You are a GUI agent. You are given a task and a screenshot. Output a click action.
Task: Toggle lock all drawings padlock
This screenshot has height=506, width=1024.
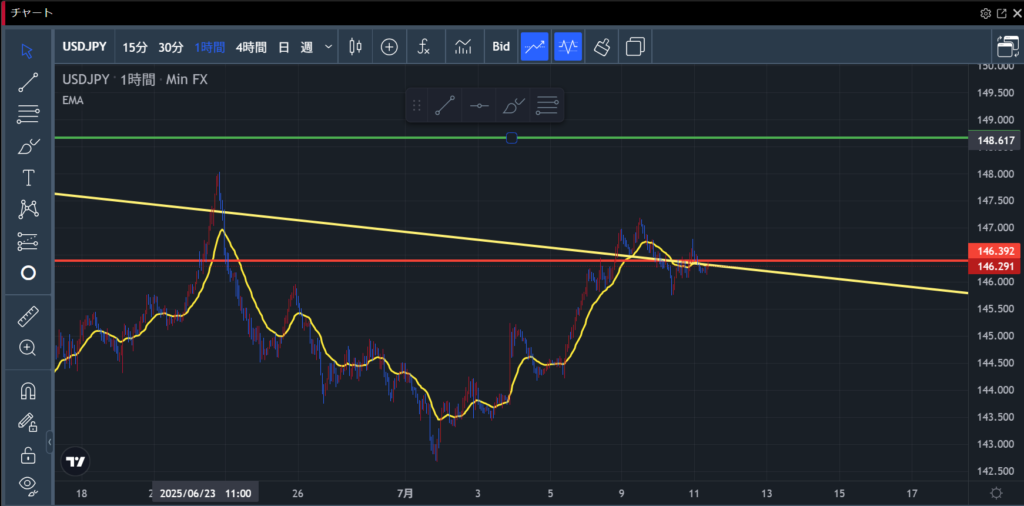pos(27,454)
